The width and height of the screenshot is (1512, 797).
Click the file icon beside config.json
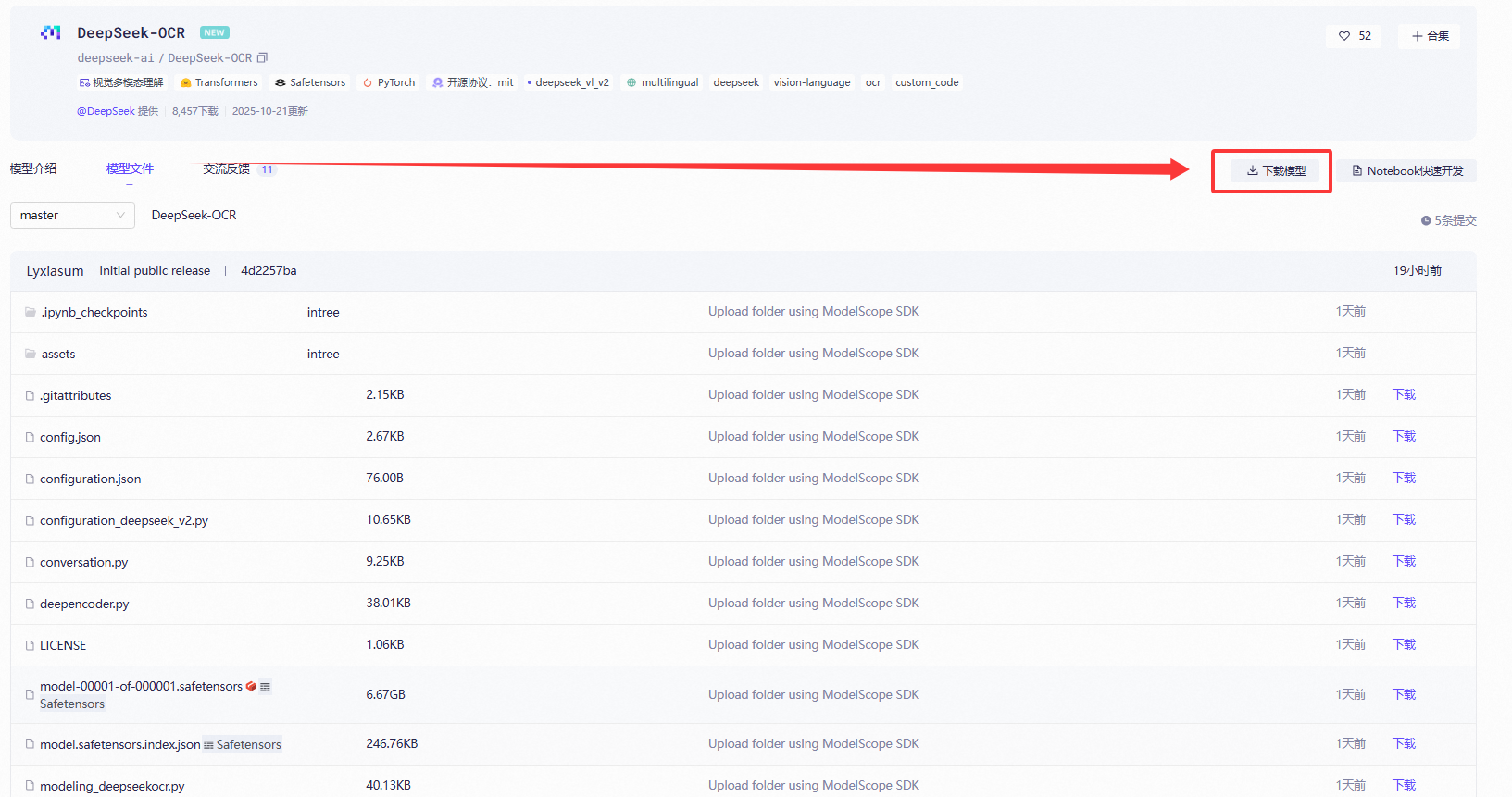[30, 437]
